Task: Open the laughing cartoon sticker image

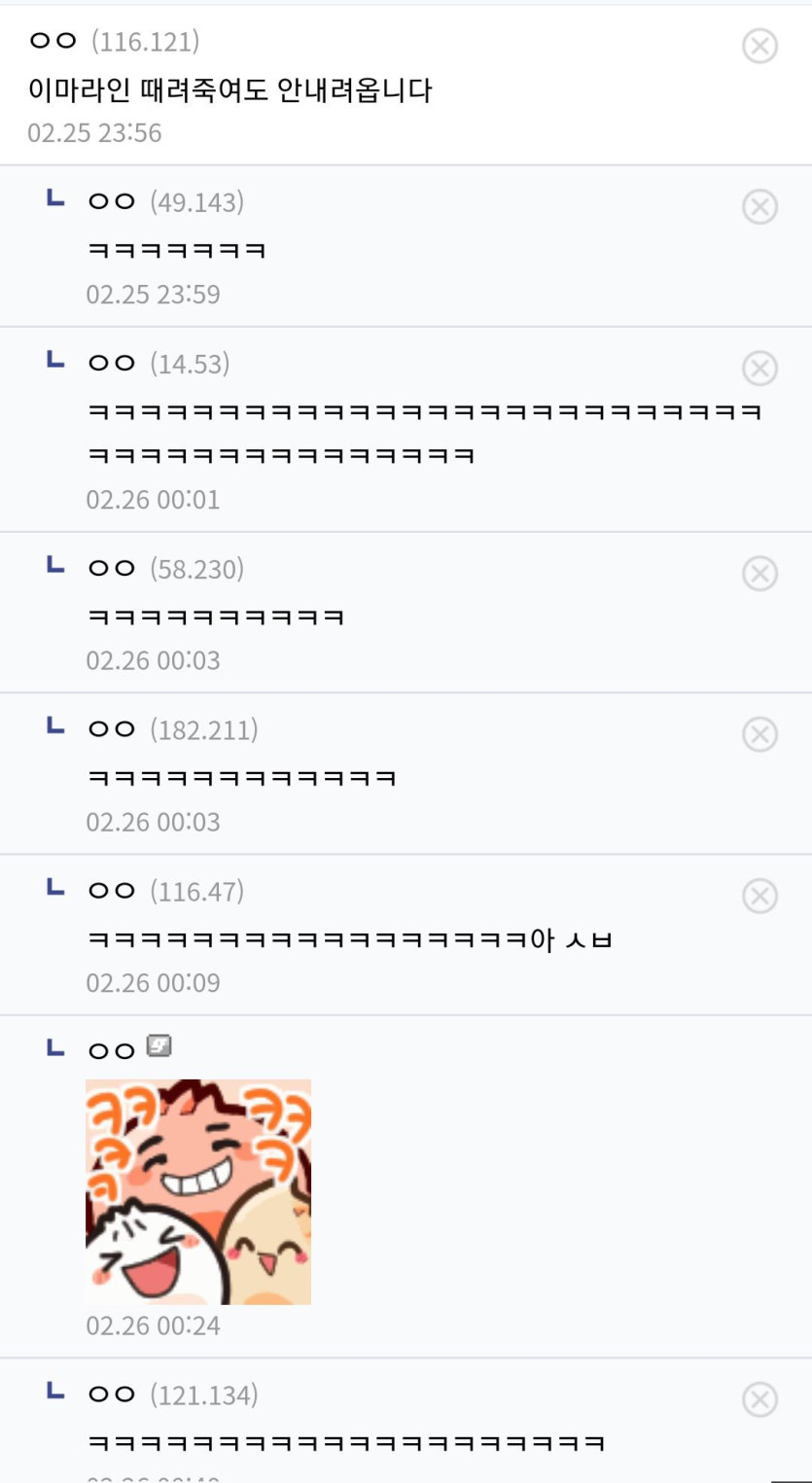Action: click(198, 1191)
